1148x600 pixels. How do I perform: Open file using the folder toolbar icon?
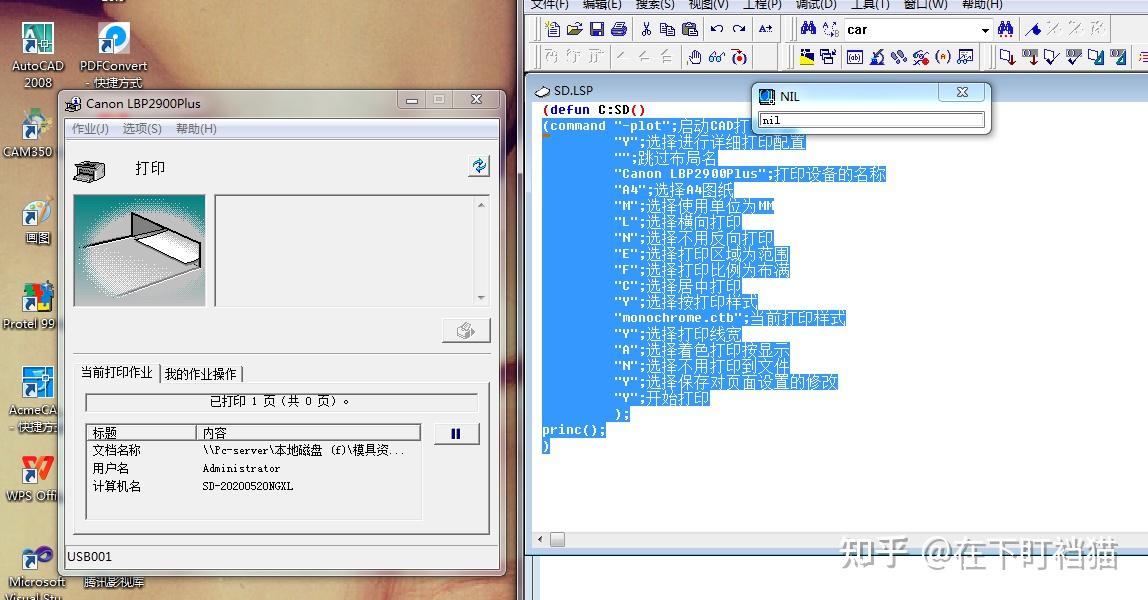pyautogui.click(x=575, y=29)
